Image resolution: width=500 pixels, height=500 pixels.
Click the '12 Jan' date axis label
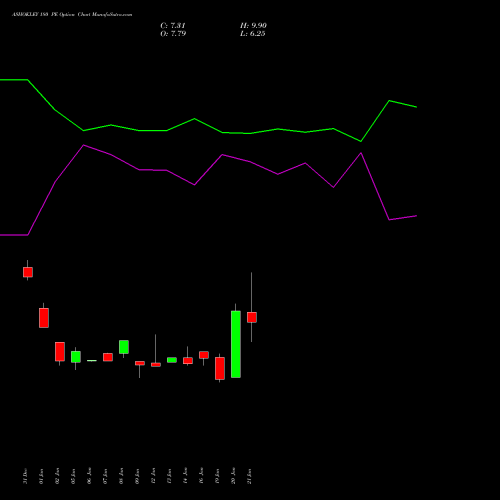153,476
